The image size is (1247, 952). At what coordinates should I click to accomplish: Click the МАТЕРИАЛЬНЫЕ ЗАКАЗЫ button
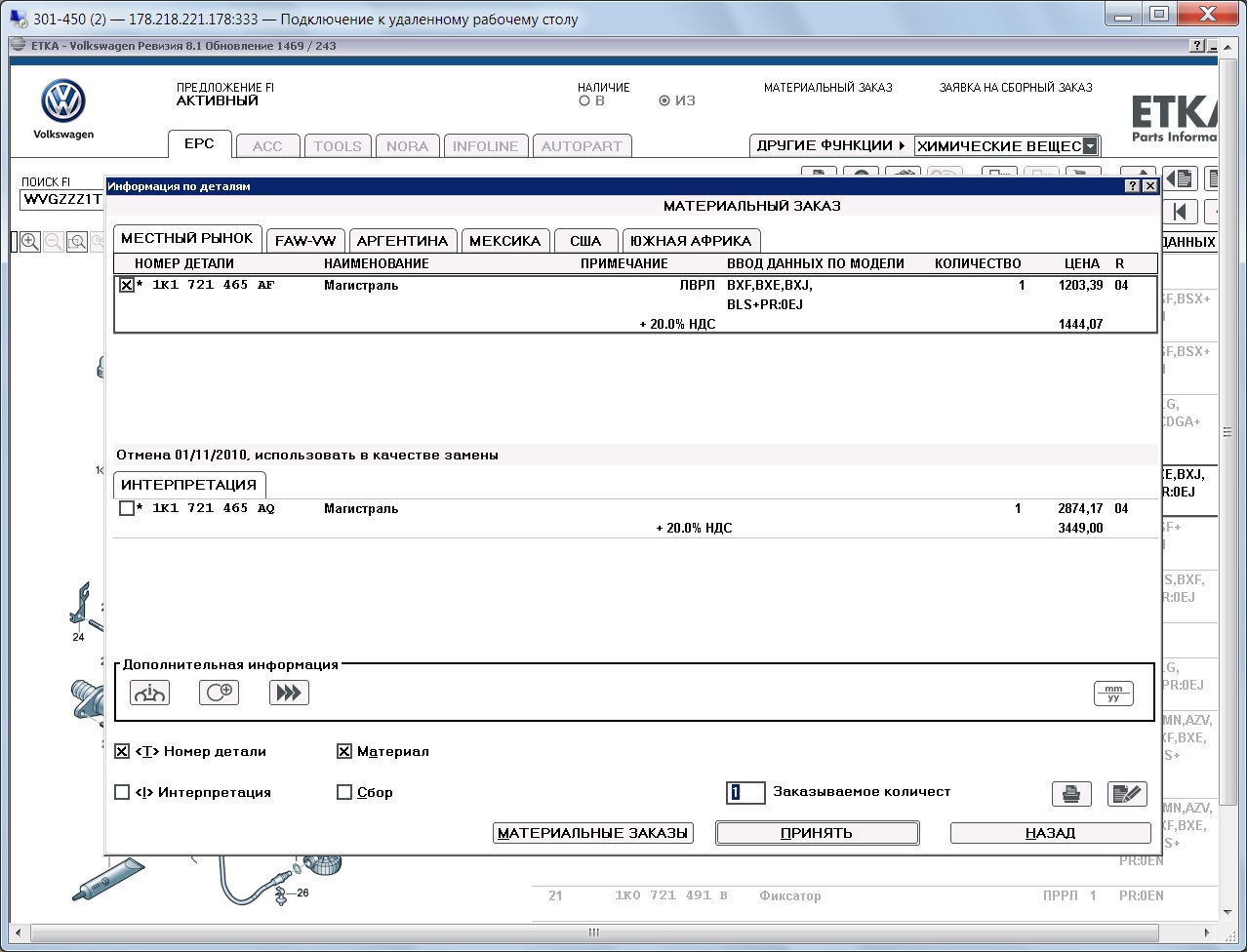(x=593, y=833)
